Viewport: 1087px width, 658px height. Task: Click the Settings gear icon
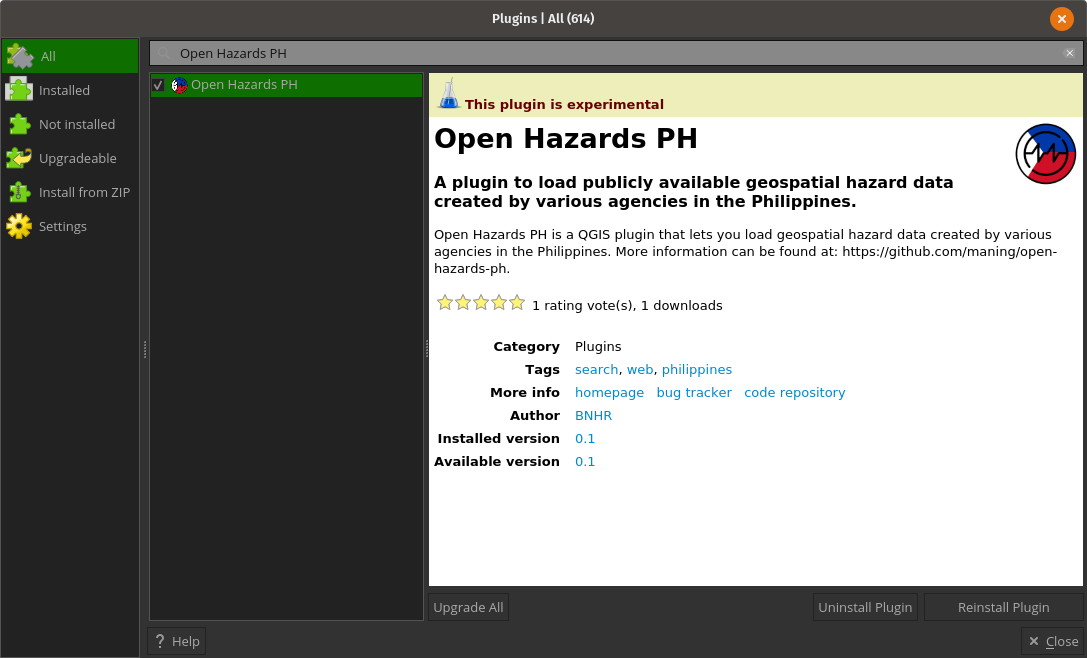[19, 226]
